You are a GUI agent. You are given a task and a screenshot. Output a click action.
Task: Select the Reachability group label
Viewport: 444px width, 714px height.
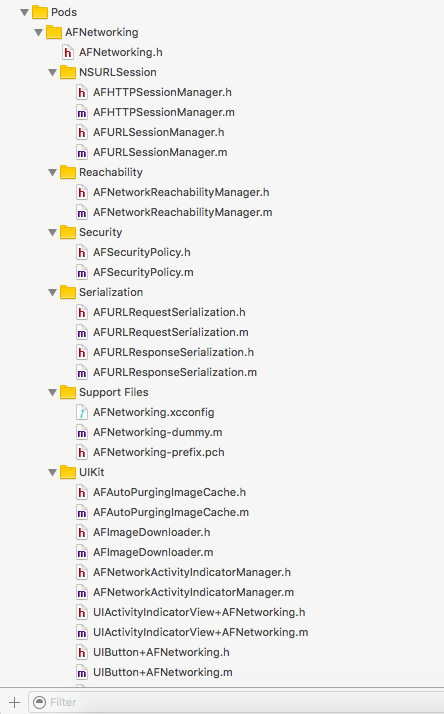111,172
